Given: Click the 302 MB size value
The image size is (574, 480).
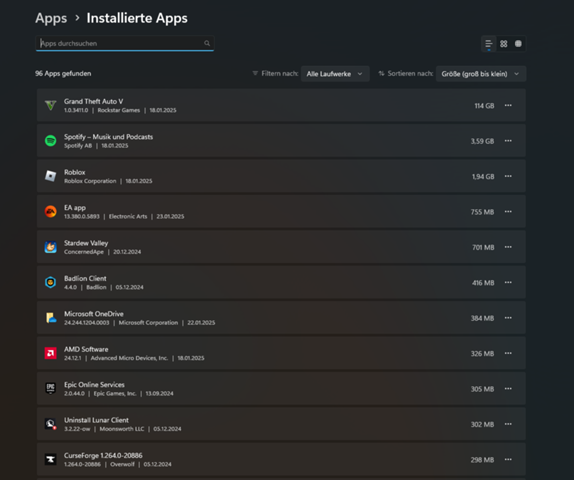Looking at the screenshot, I should tap(482, 424).
